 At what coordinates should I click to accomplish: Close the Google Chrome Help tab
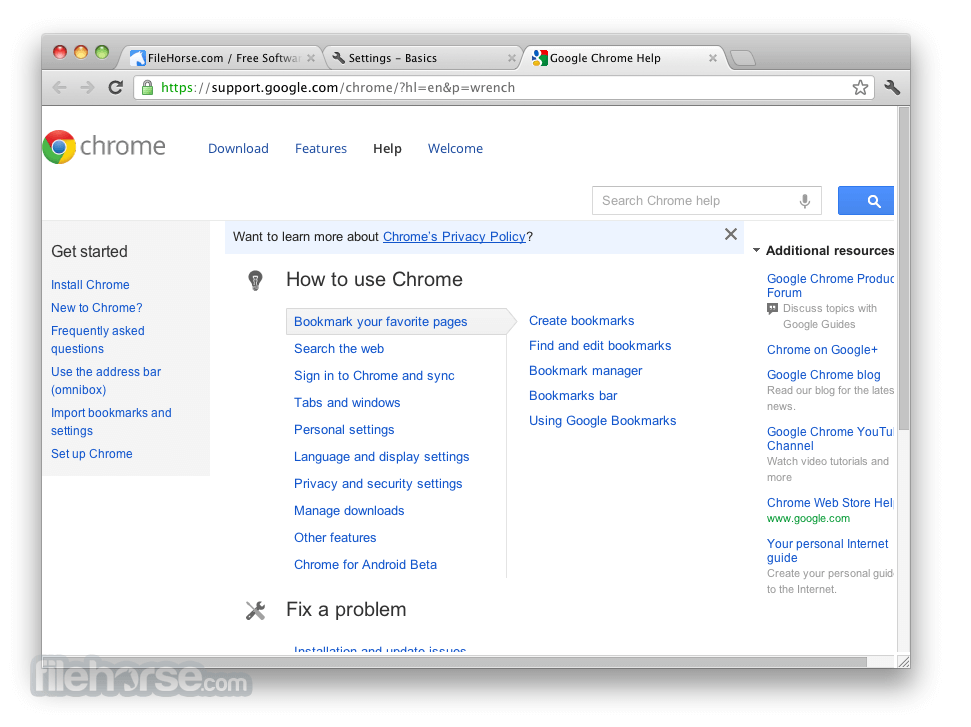click(x=713, y=58)
